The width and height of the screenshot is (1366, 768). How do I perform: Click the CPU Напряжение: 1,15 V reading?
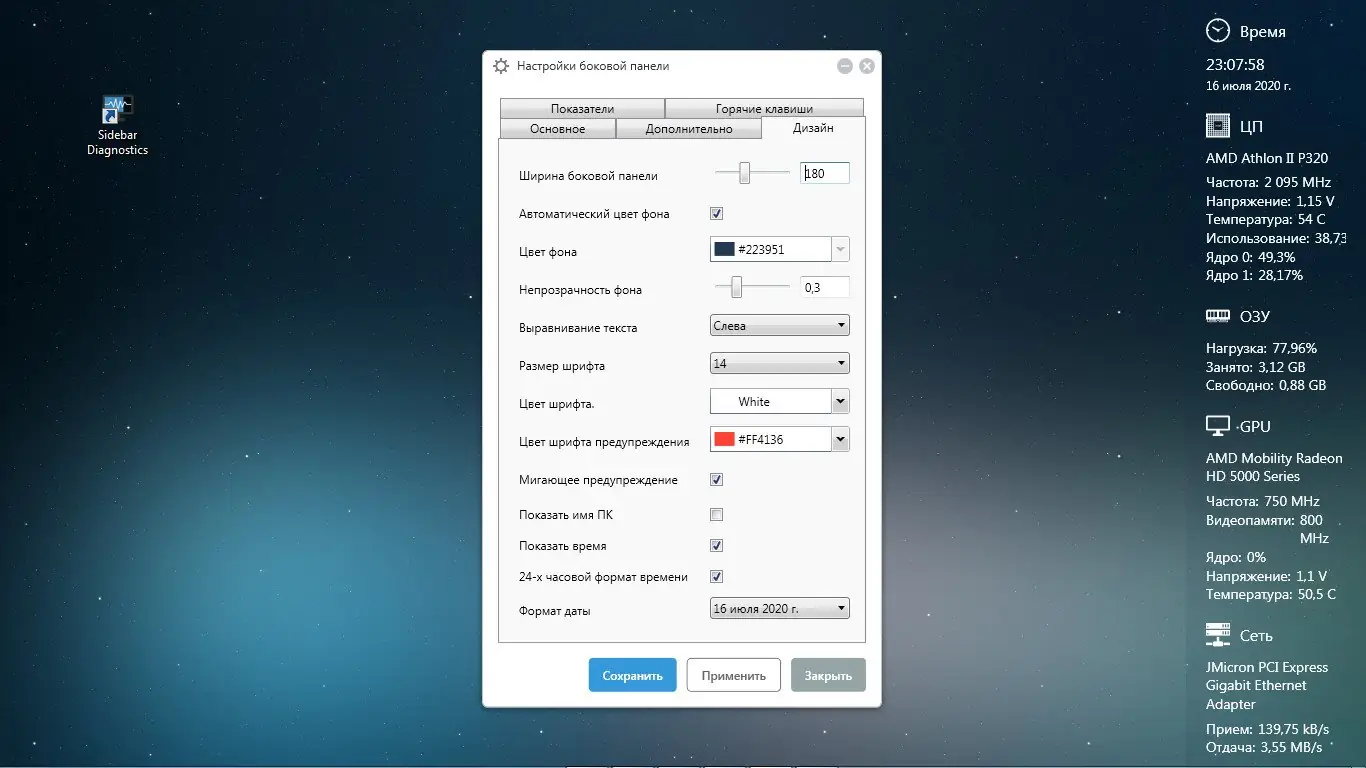pos(1270,201)
